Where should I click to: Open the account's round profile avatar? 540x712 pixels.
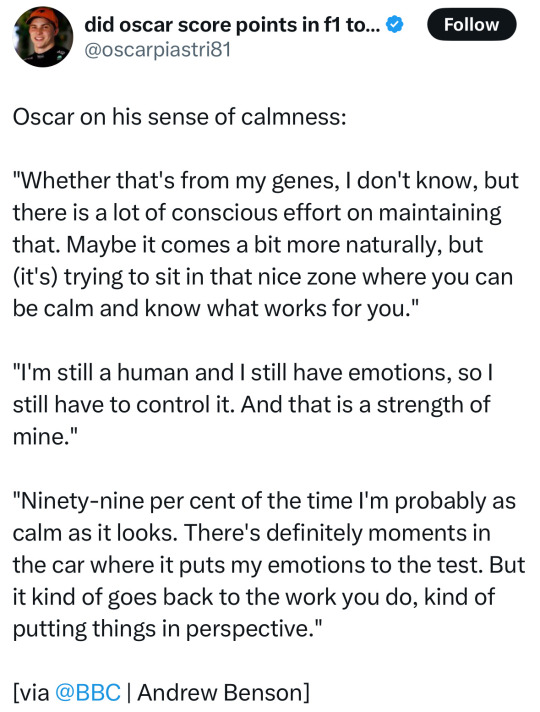click(x=43, y=37)
